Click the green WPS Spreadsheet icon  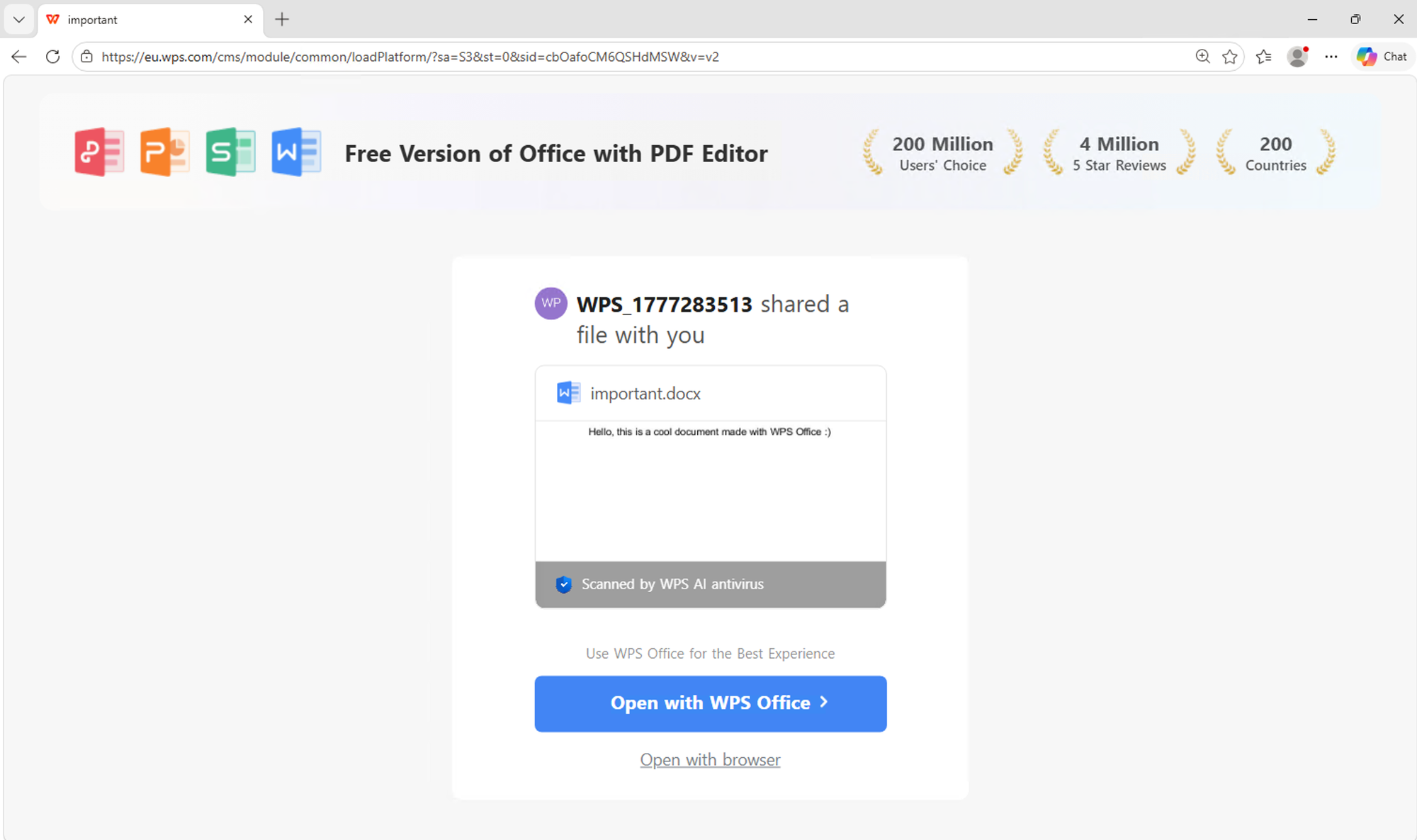(x=230, y=152)
